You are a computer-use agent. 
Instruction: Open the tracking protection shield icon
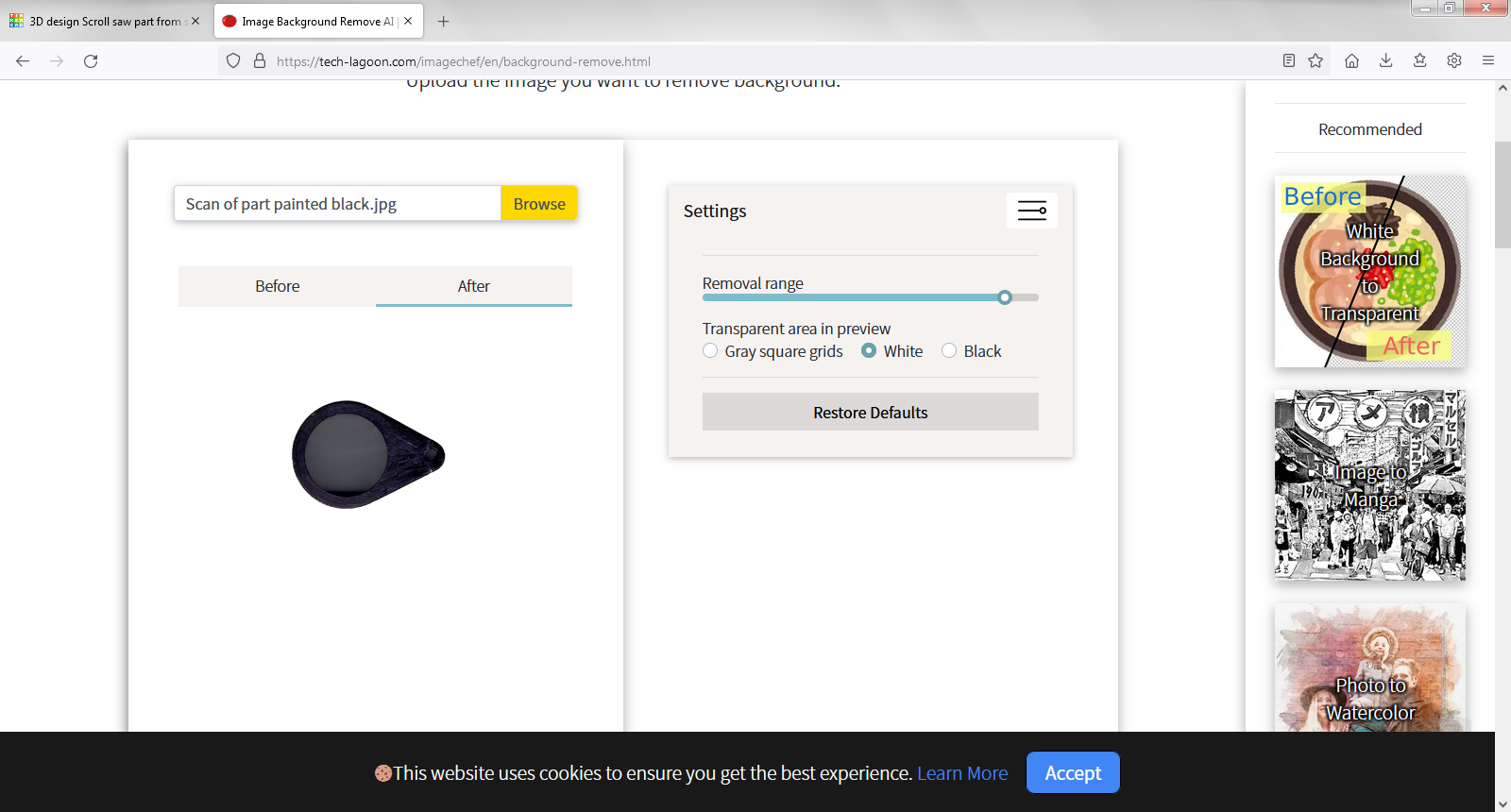coord(233,61)
